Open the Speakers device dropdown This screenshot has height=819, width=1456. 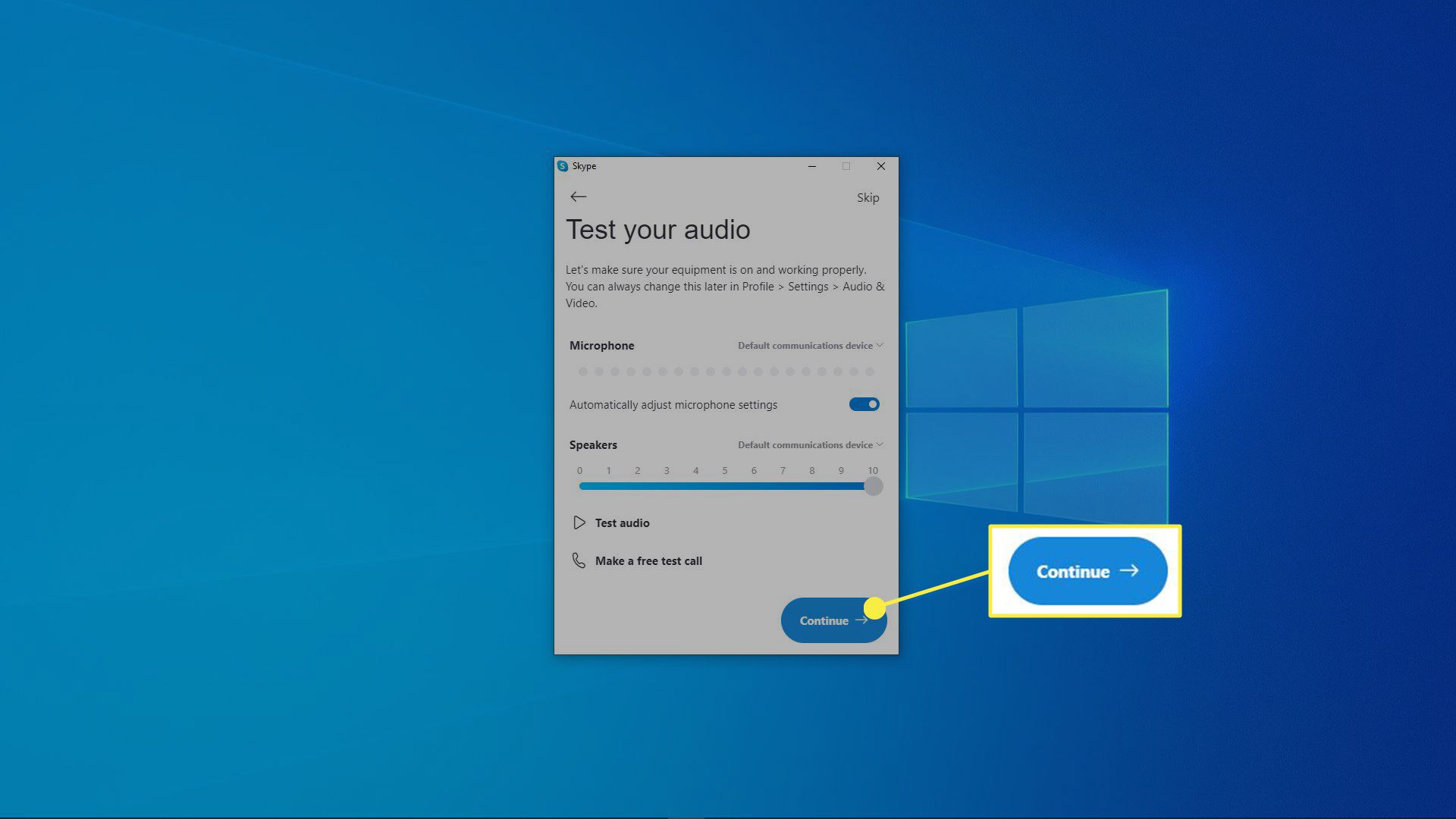(805, 445)
